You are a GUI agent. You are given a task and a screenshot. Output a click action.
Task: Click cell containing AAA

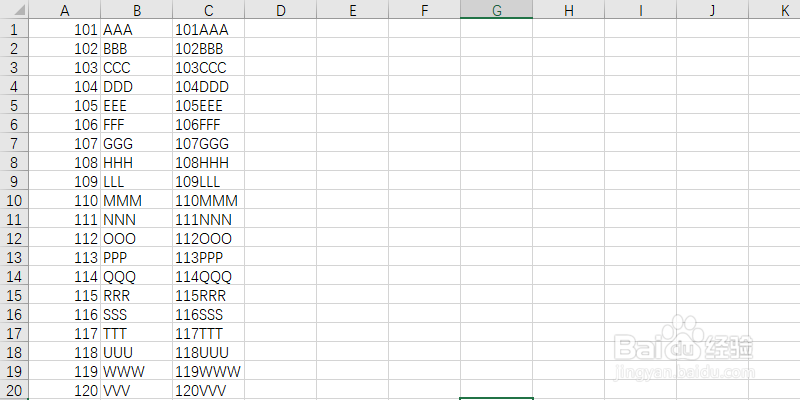click(x=137, y=29)
